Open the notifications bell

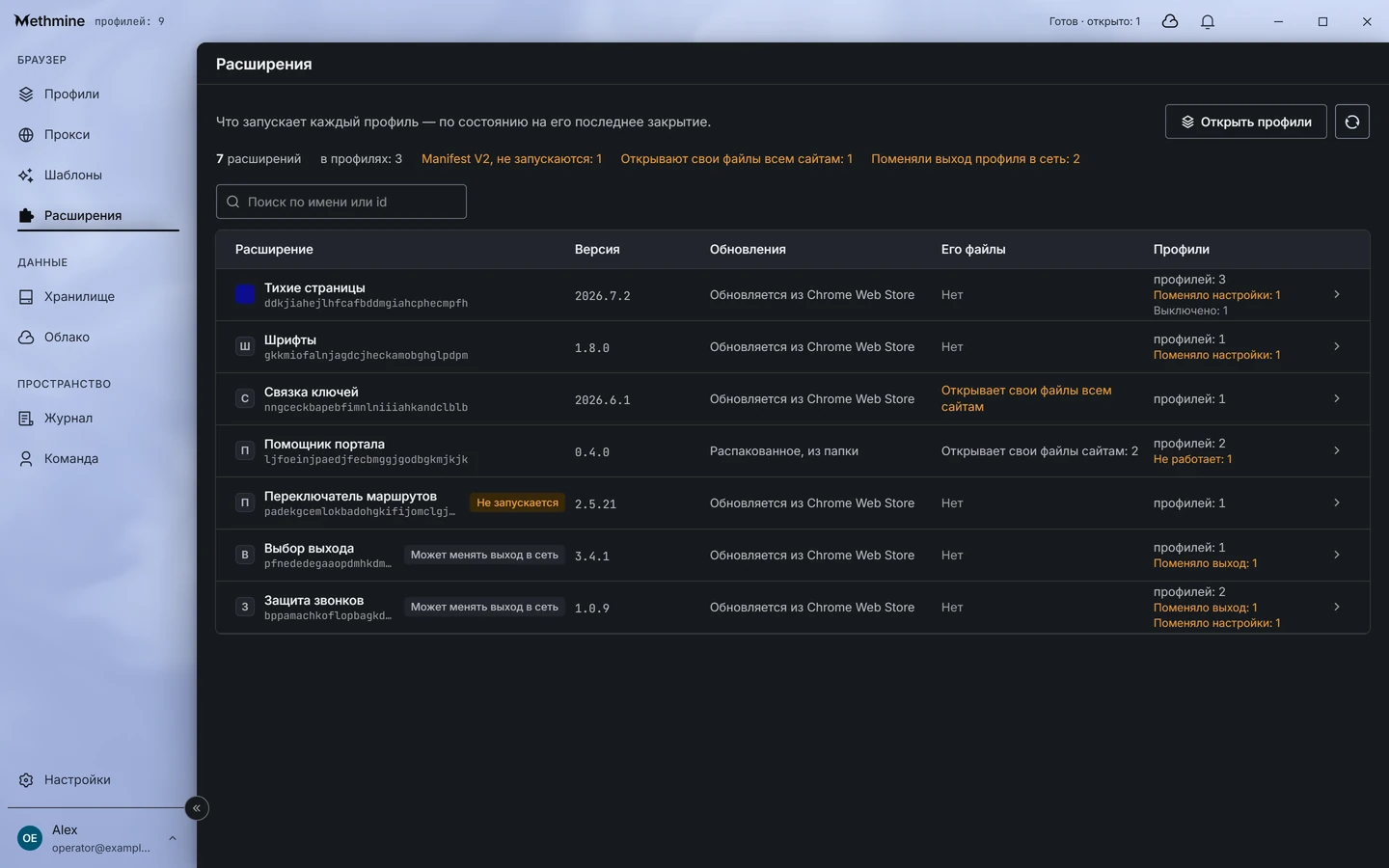1208,21
